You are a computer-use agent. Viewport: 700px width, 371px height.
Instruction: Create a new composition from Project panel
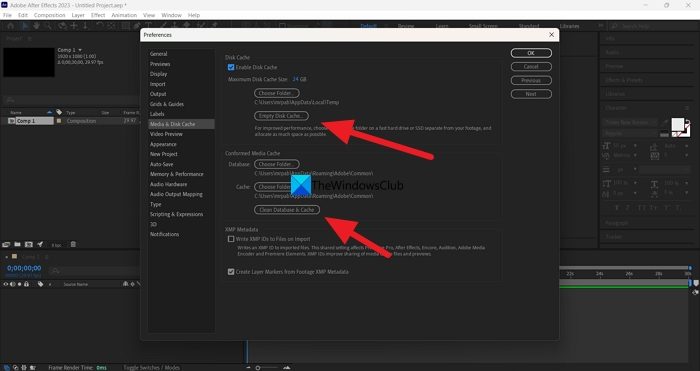click(x=29, y=245)
